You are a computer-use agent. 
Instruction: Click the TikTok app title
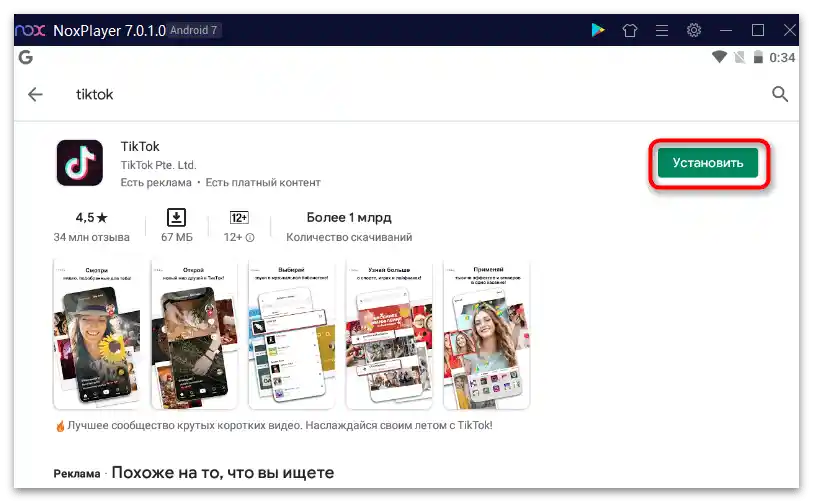(140, 147)
